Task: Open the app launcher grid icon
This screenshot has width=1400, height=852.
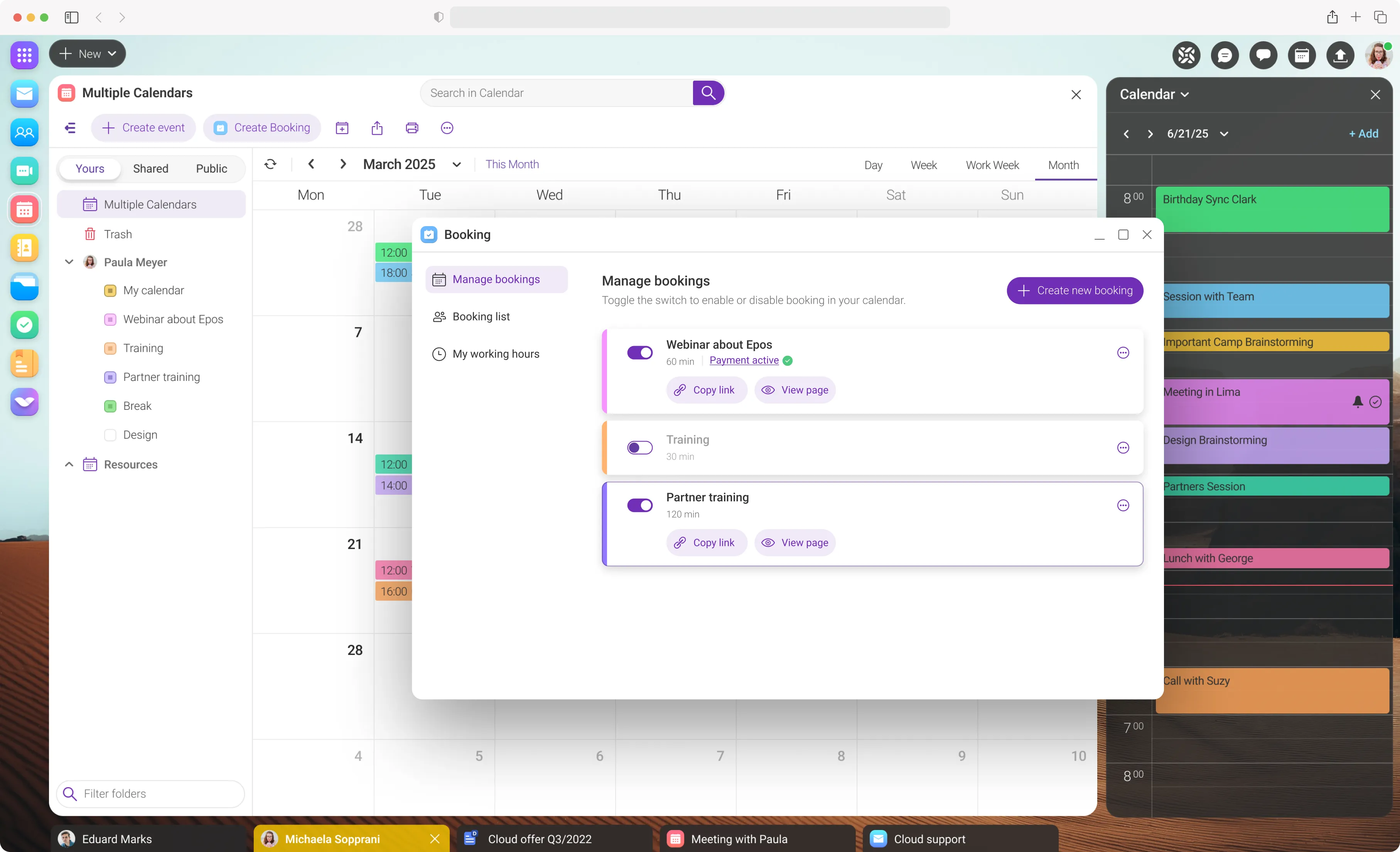Action: (x=24, y=55)
